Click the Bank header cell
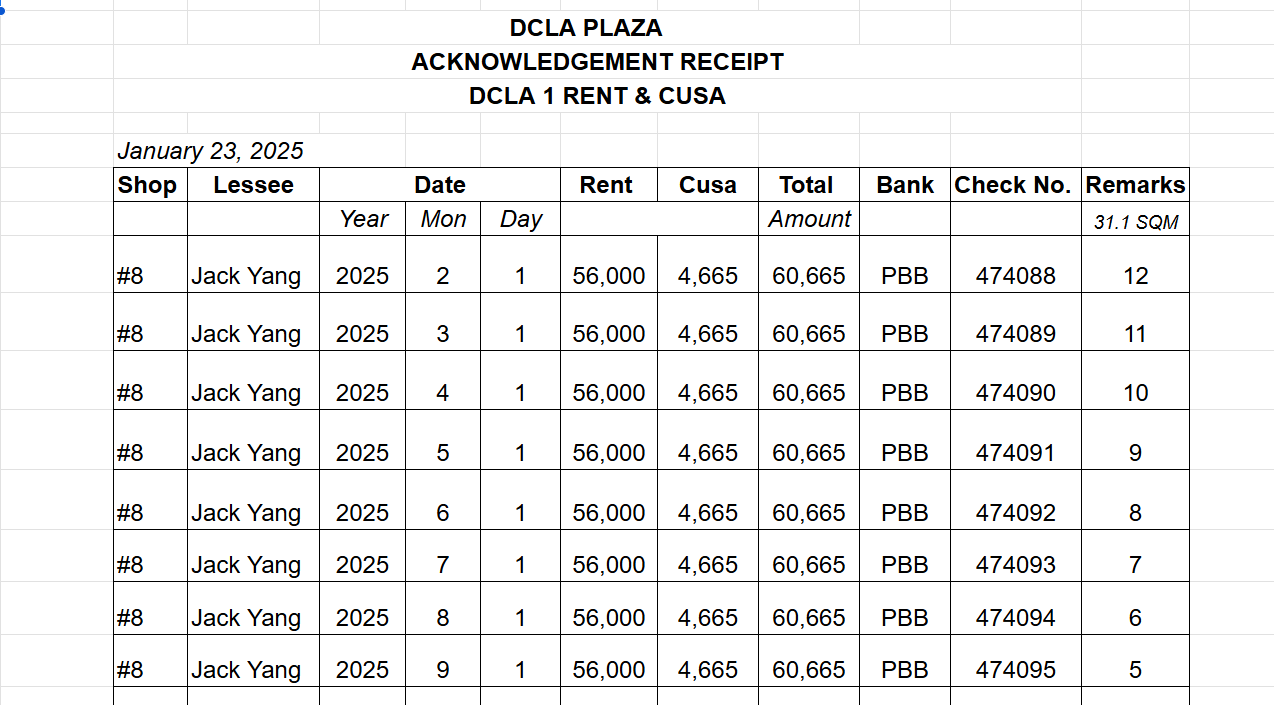Image resolution: width=1274 pixels, height=705 pixels. click(904, 185)
